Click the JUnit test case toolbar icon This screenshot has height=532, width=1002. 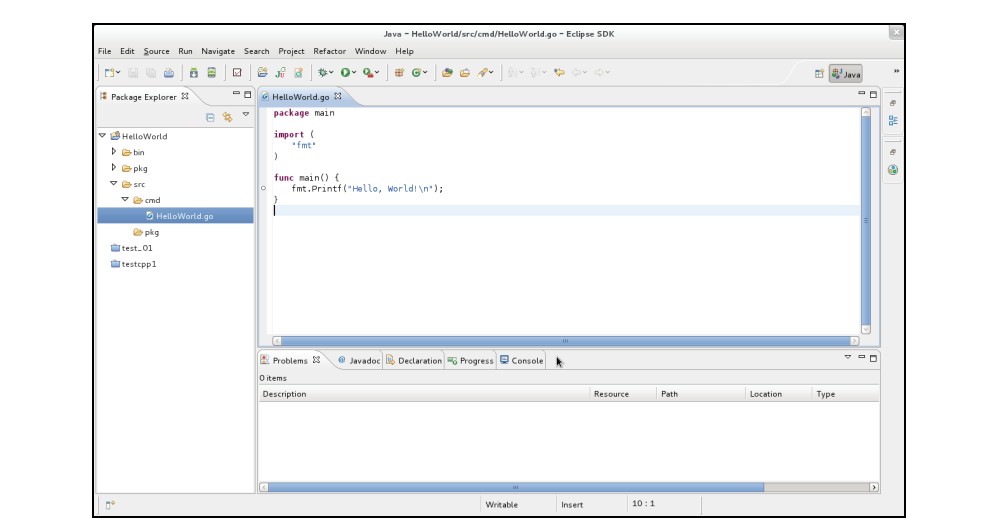click(280, 73)
